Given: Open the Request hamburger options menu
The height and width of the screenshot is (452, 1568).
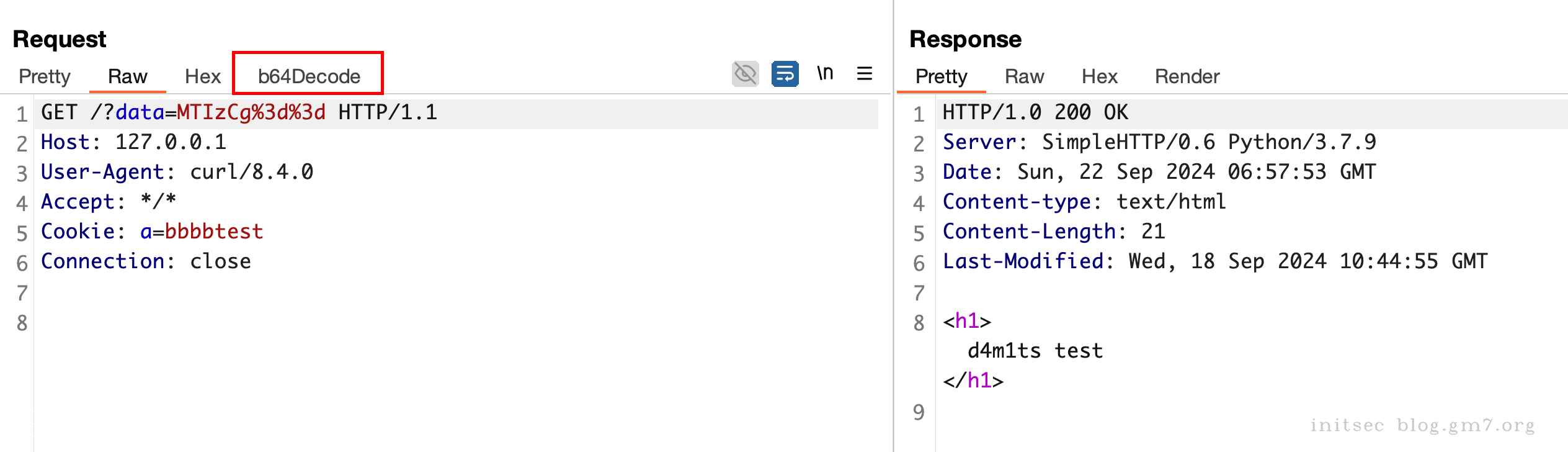Looking at the screenshot, I should point(864,74).
